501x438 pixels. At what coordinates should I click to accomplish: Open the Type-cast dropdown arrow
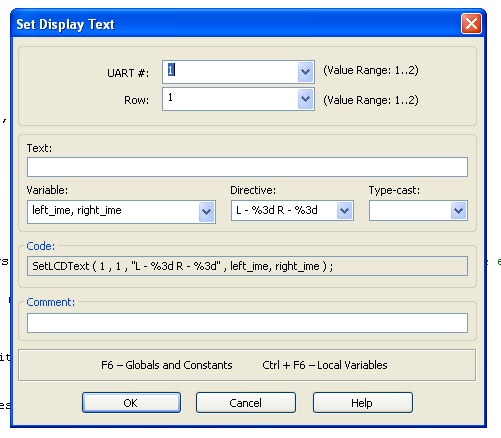click(x=458, y=211)
